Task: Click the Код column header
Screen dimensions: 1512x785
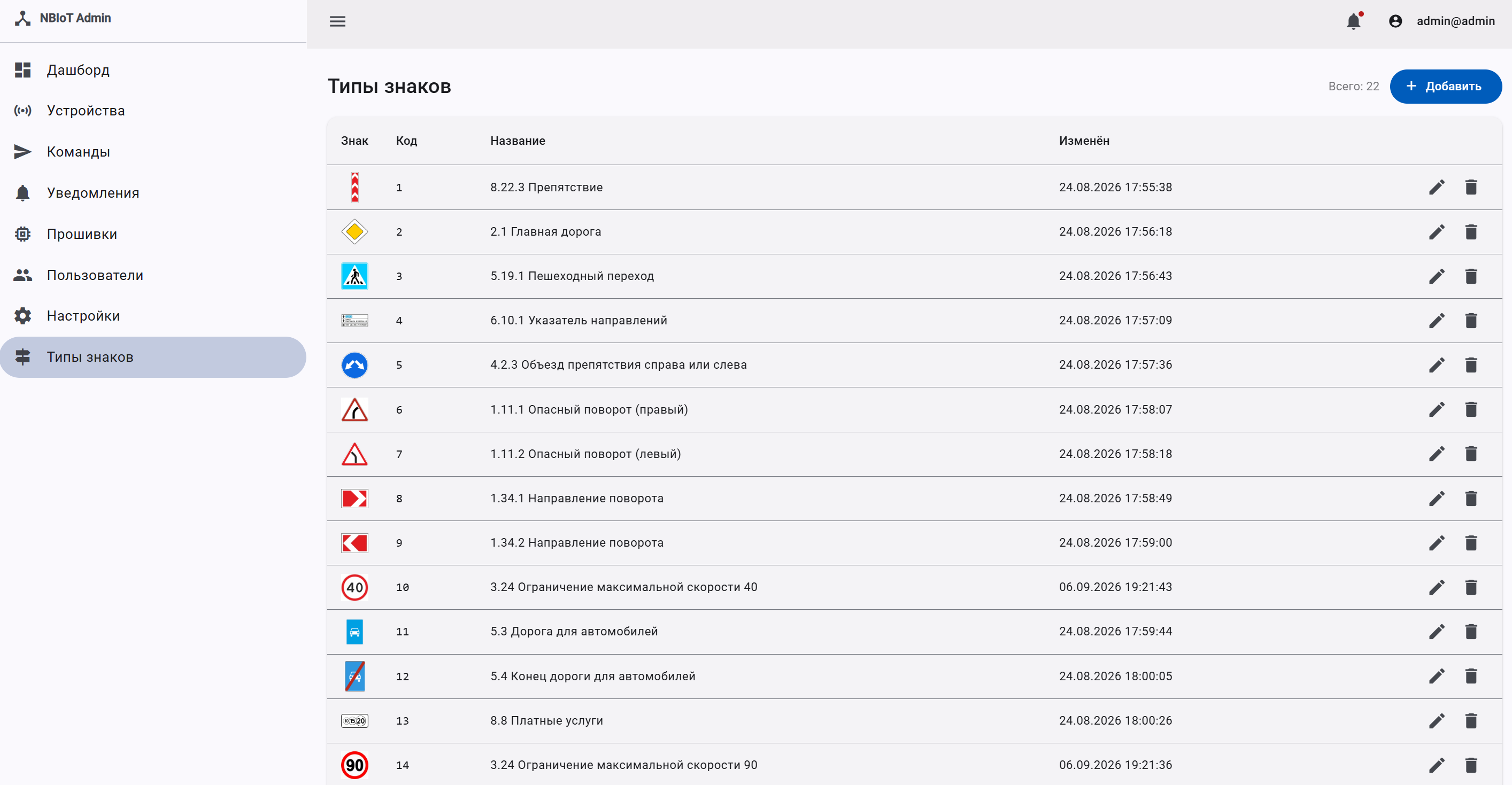Action: 406,141
